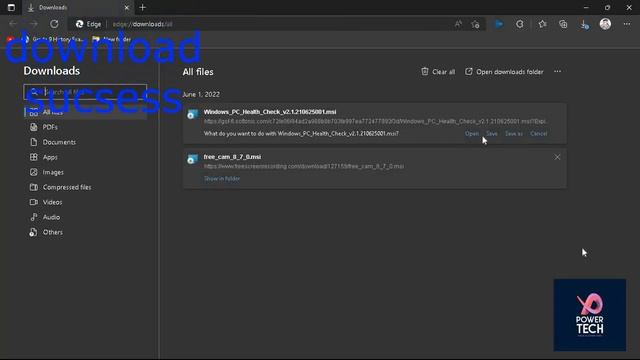Open a new browser tab
This screenshot has height=360, width=640.
coord(142,7)
